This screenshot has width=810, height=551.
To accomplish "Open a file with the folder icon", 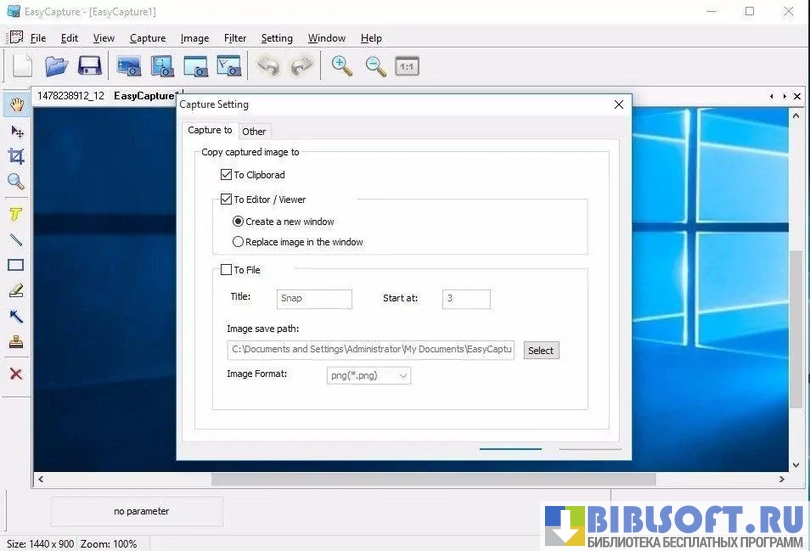I will pos(56,67).
